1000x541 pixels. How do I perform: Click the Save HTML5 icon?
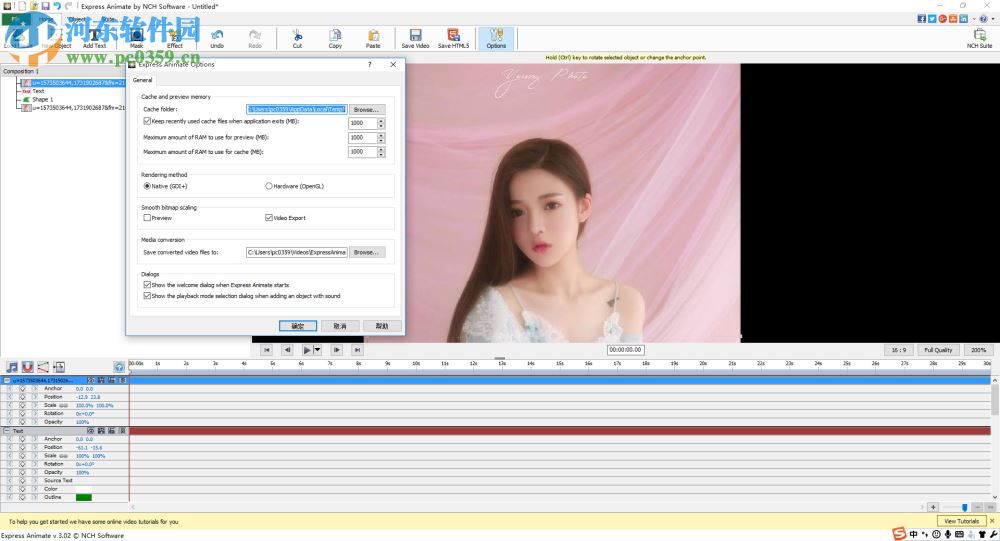(453, 38)
